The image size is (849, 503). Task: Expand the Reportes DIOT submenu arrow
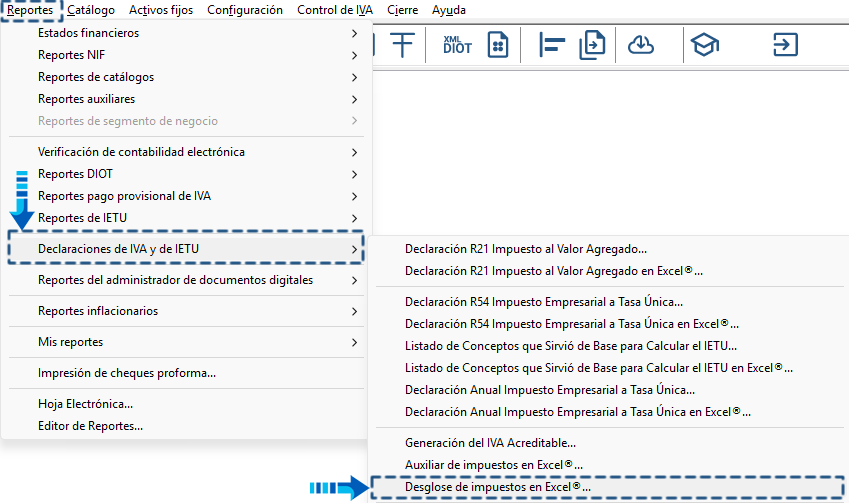[x=354, y=174]
